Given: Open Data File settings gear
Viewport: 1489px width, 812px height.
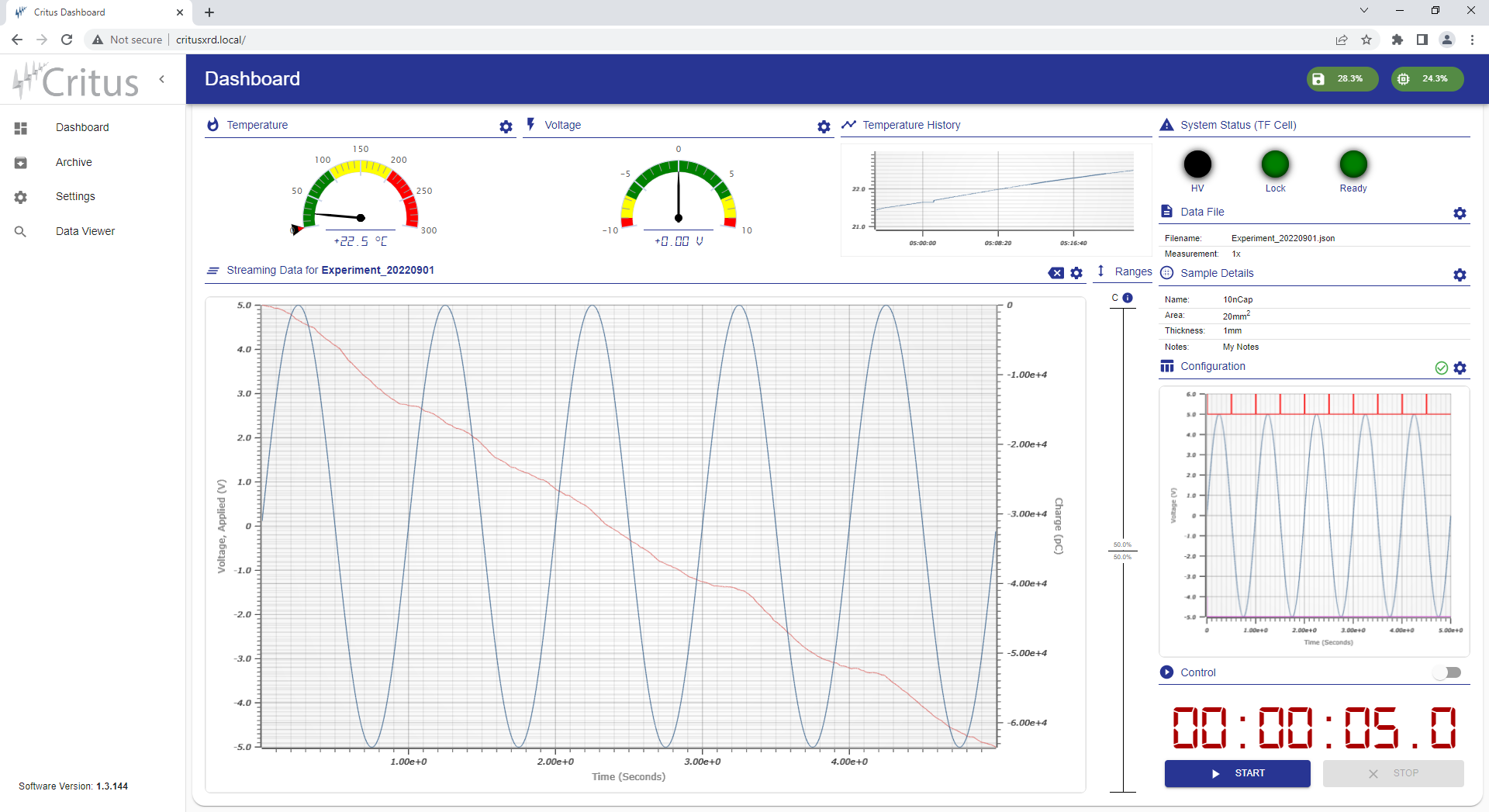Looking at the screenshot, I should point(1460,213).
